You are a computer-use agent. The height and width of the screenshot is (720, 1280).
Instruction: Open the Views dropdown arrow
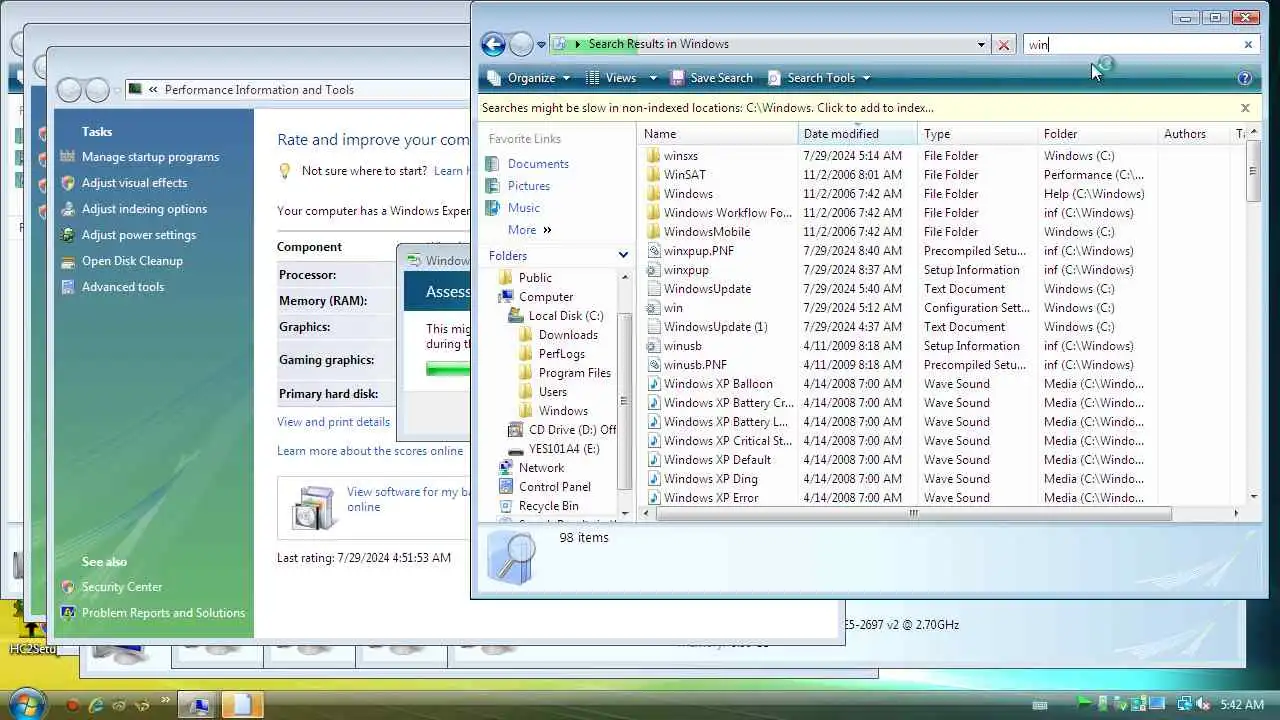652,78
